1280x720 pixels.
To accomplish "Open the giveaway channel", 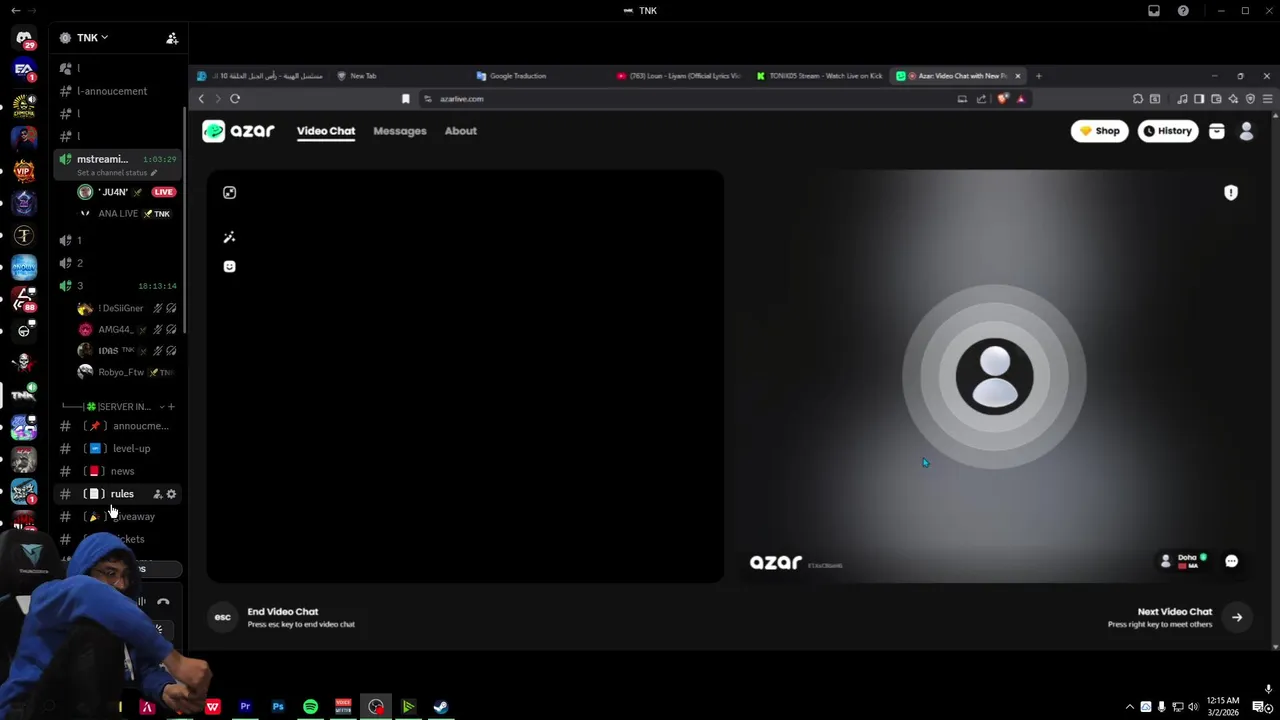I will click(x=118, y=517).
